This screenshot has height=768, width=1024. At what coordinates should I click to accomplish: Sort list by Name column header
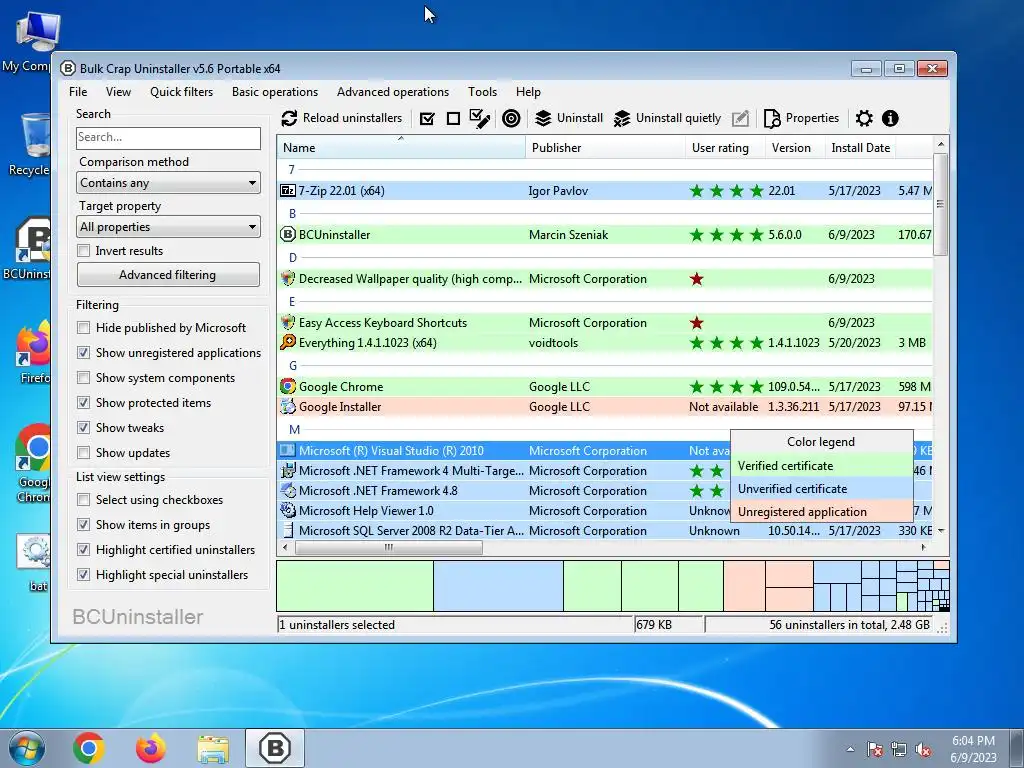[x=401, y=148]
